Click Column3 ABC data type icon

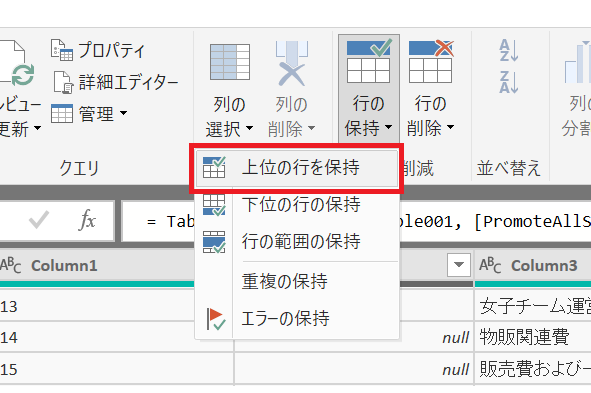point(490,266)
